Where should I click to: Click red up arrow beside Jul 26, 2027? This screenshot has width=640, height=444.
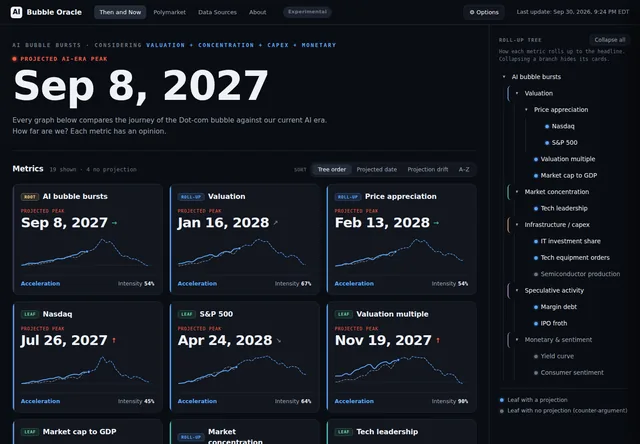(x=114, y=340)
